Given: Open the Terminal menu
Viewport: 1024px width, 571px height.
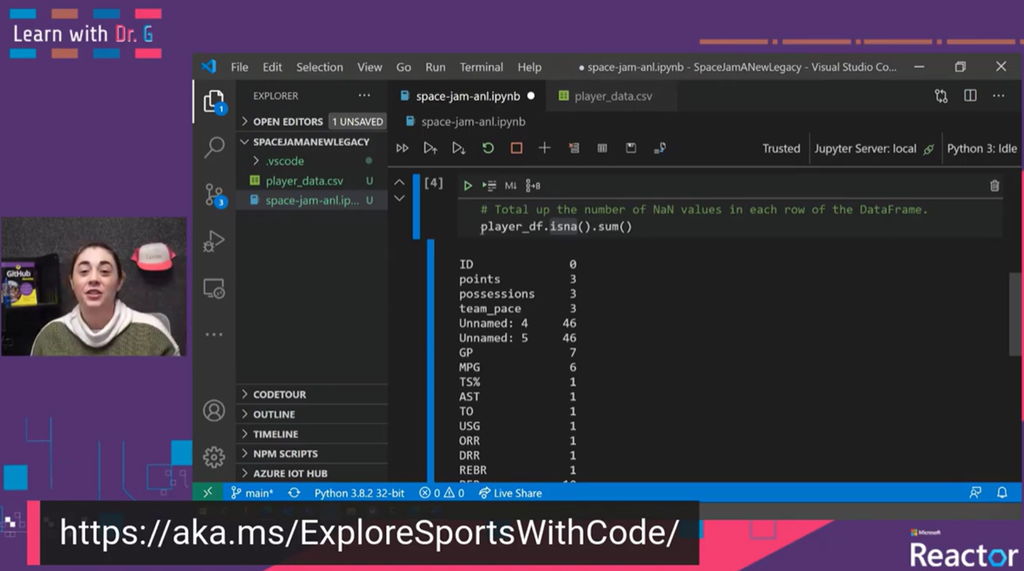Looking at the screenshot, I should pyautogui.click(x=481, y=67).
